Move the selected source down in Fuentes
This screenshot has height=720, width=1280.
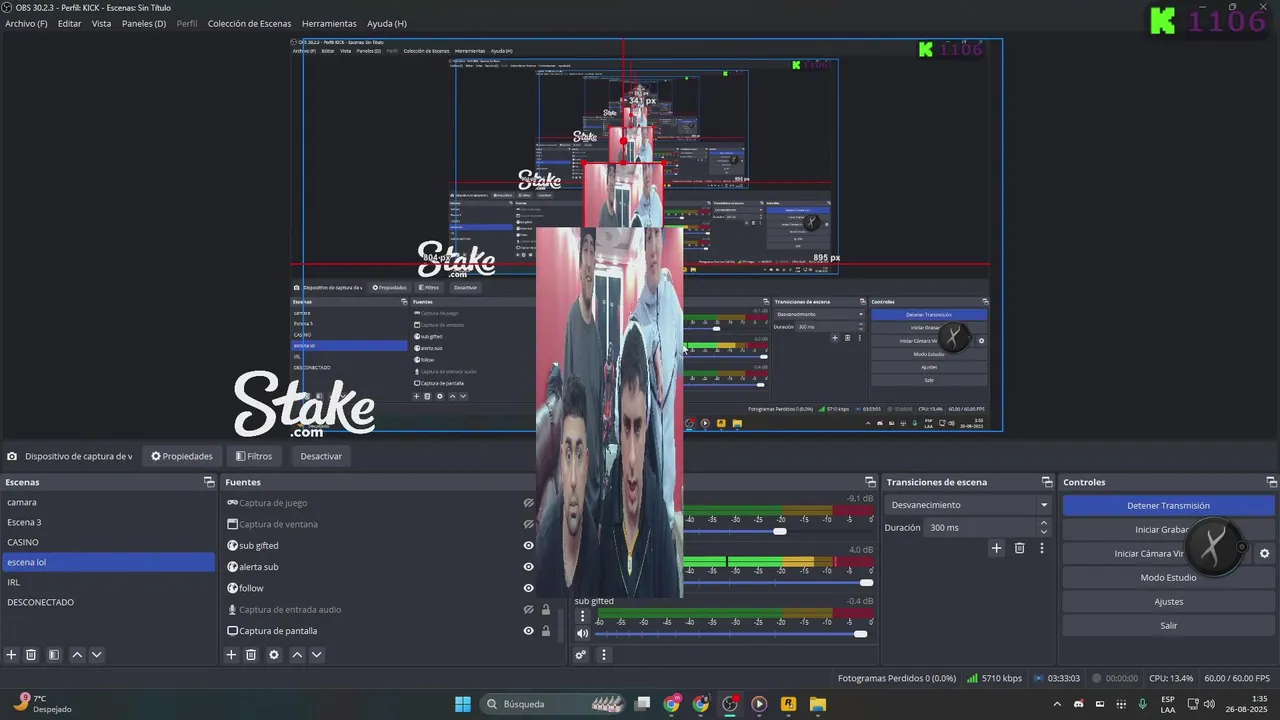coord(317,655)
